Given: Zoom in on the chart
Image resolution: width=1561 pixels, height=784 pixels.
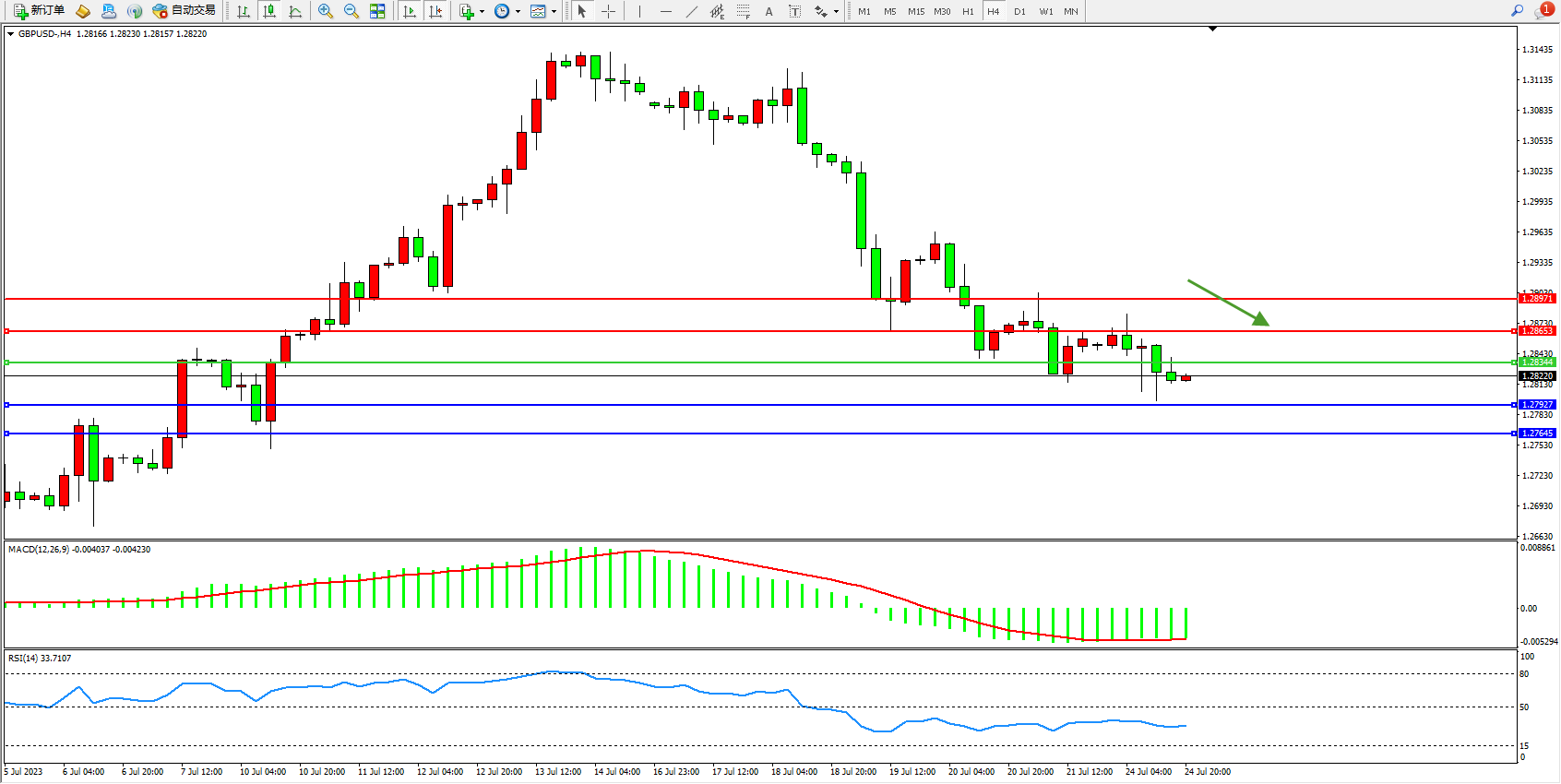Looking at the screenshot, I should 326,11.
